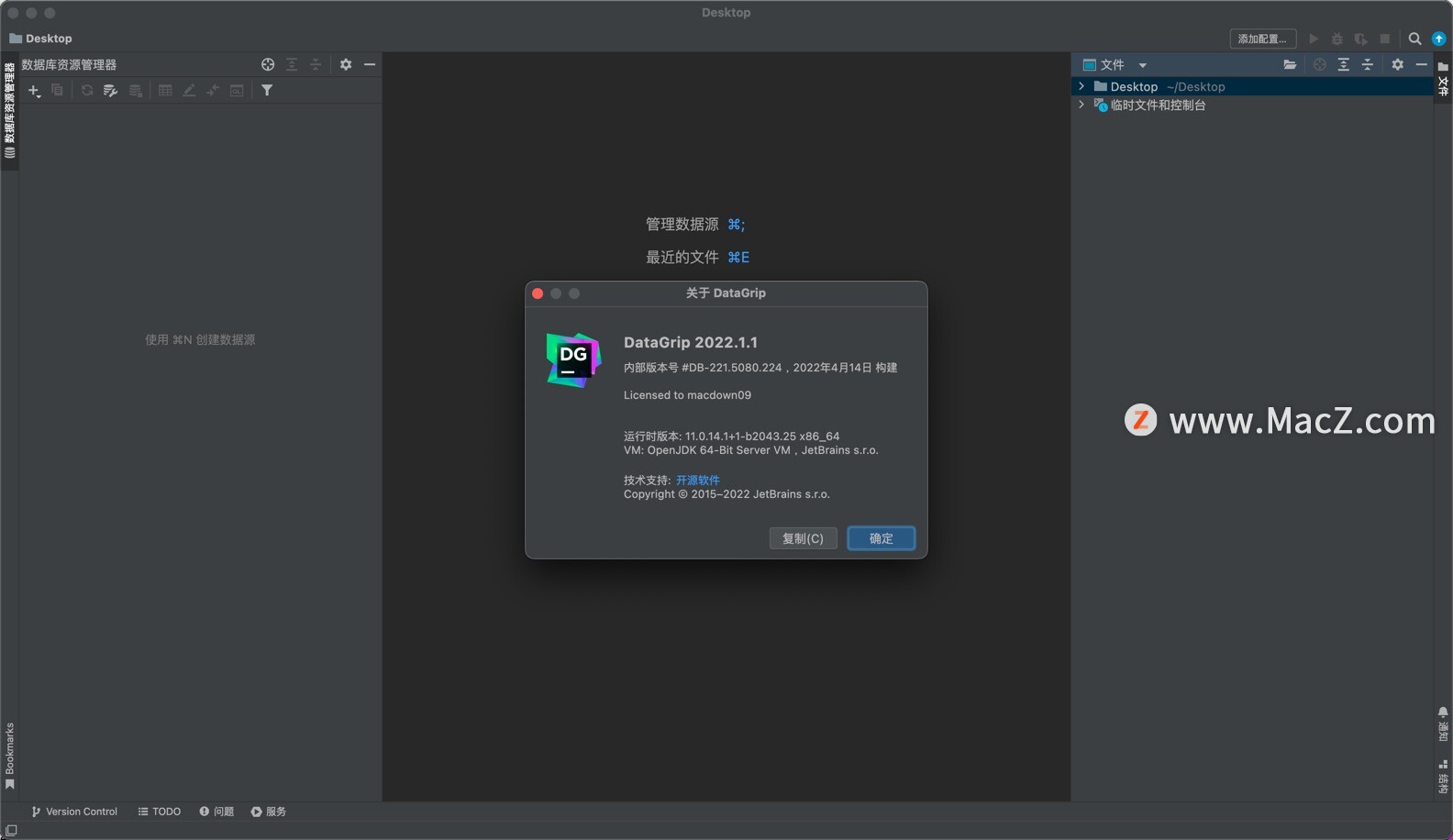The height and width of the screenshot is (840, 1453).
Task: Open the 结构 structure side tab
Action: [1443, 776]
